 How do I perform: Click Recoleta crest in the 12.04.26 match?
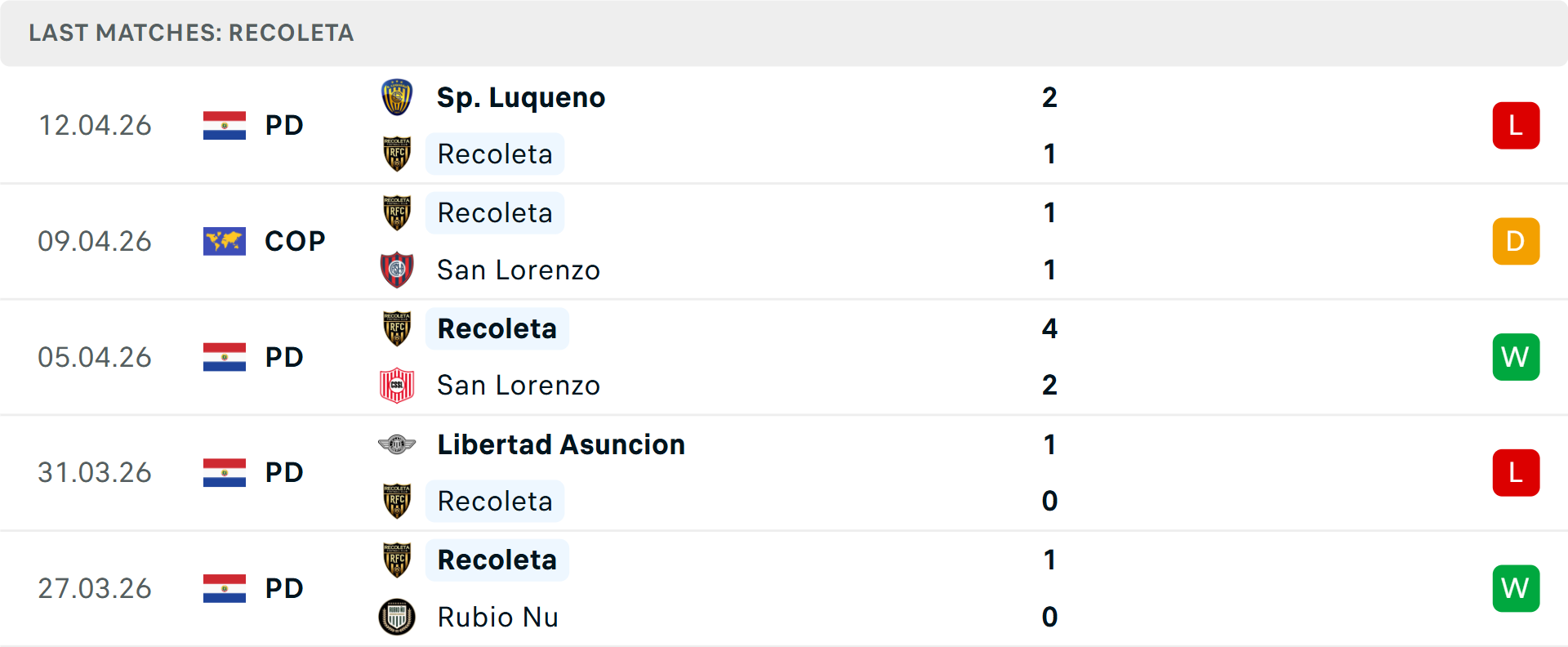(397, 154)
